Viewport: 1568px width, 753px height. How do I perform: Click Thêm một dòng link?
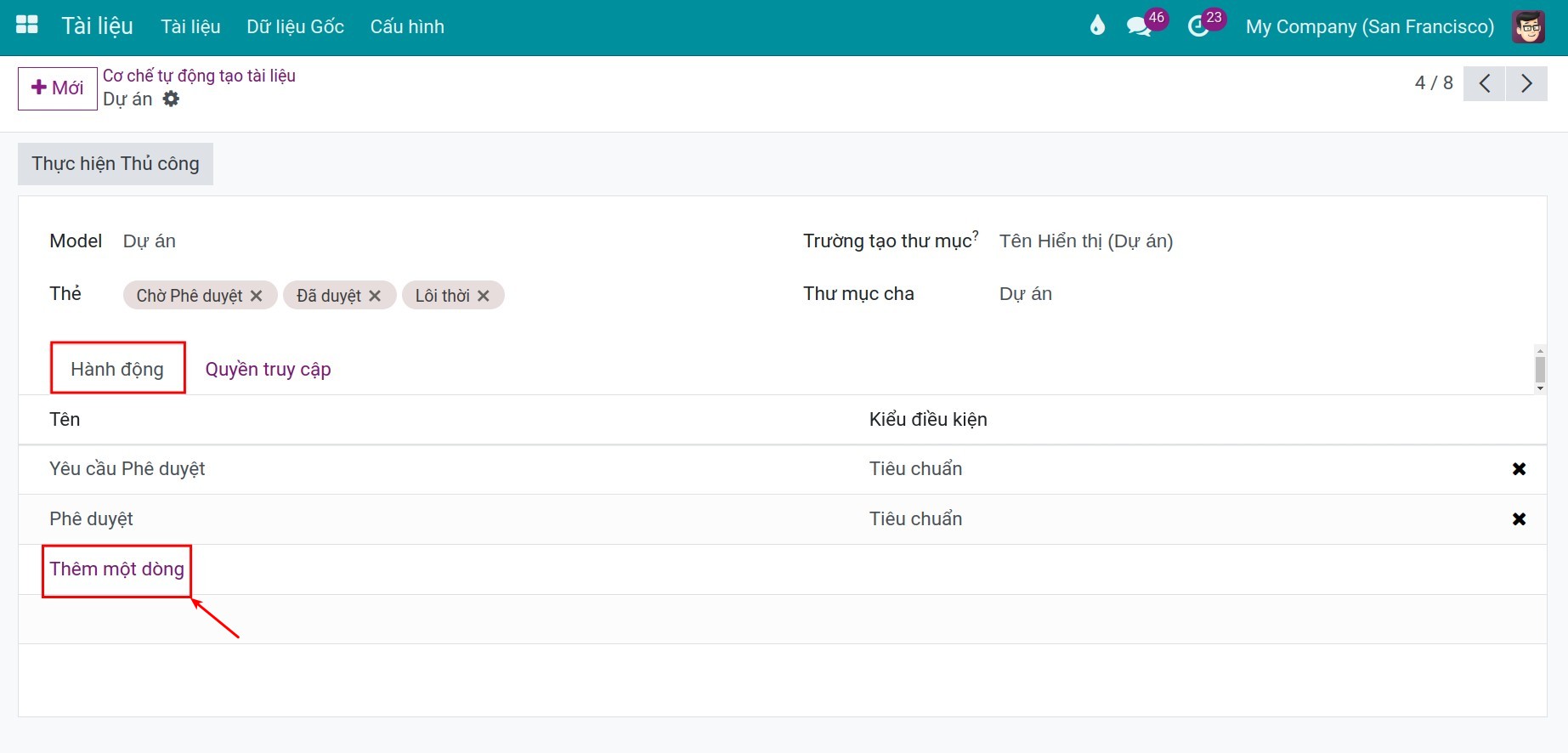click(x=116, y=569)
